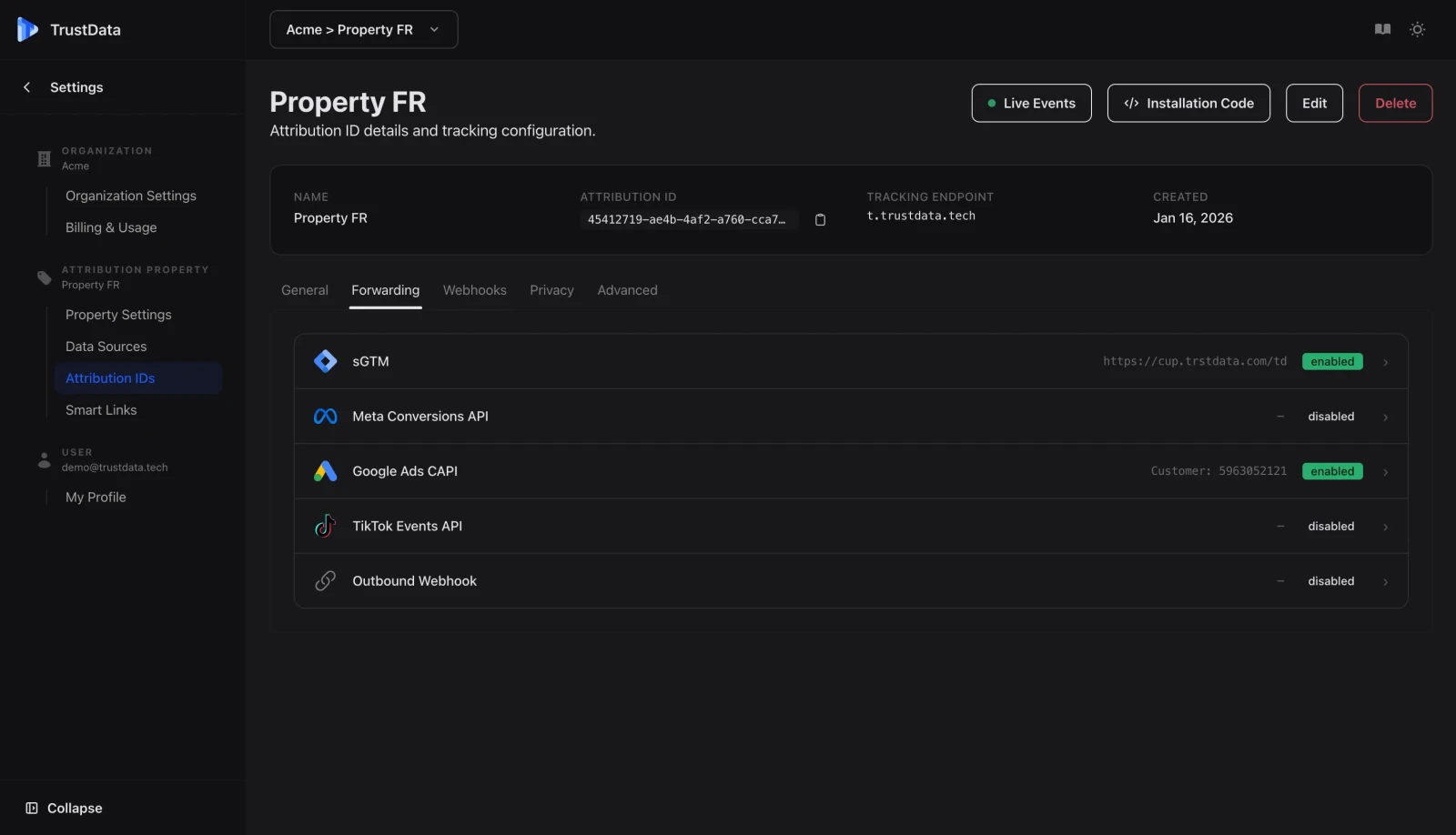Click the Google Ads CAPI enabled badge

1332,471
